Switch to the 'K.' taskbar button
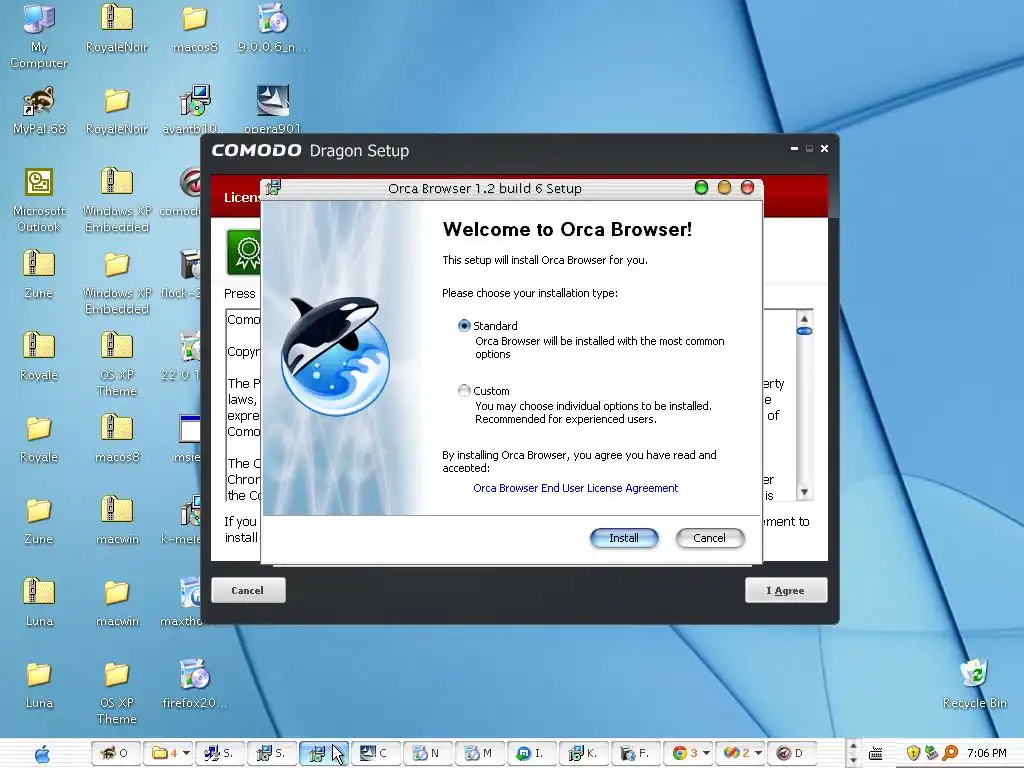 pos(584,753)
